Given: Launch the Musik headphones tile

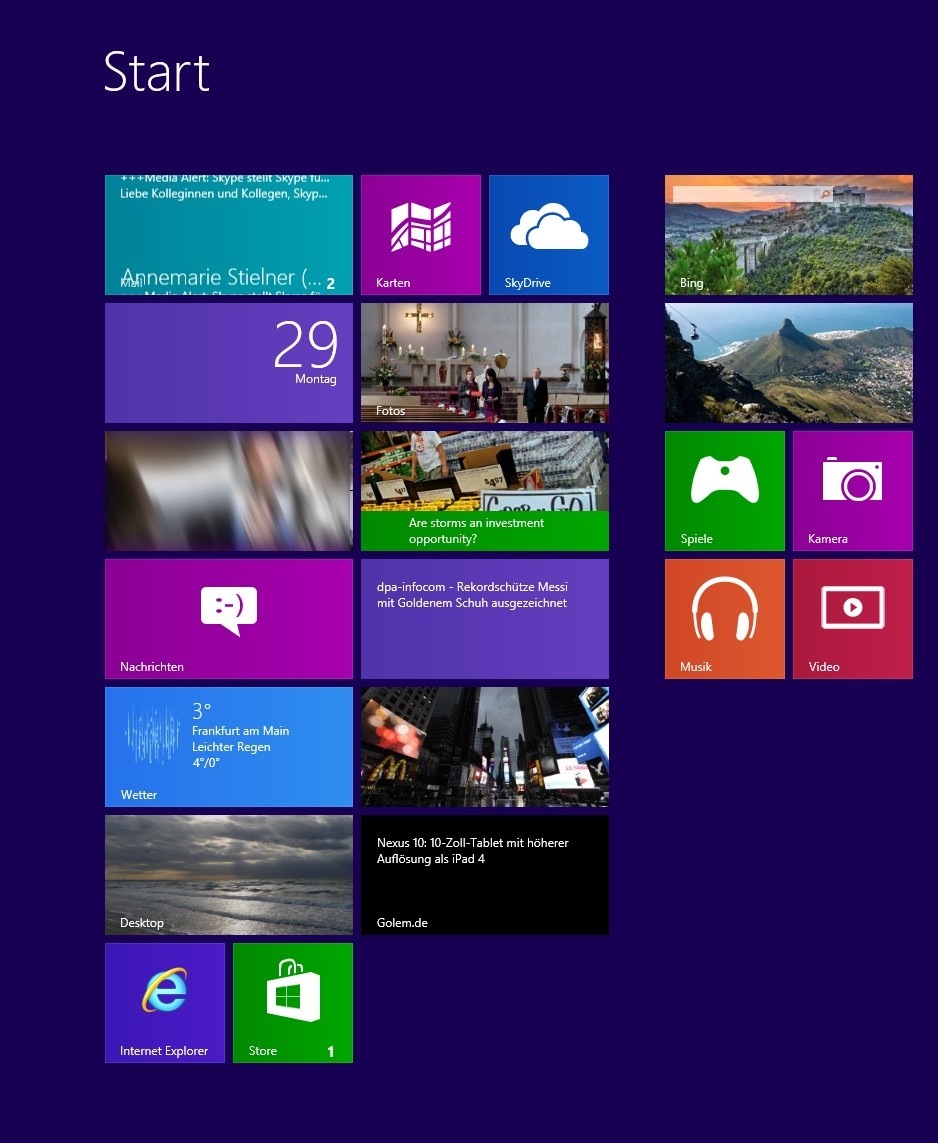Looking at the screenshot, I should point(724,619).
